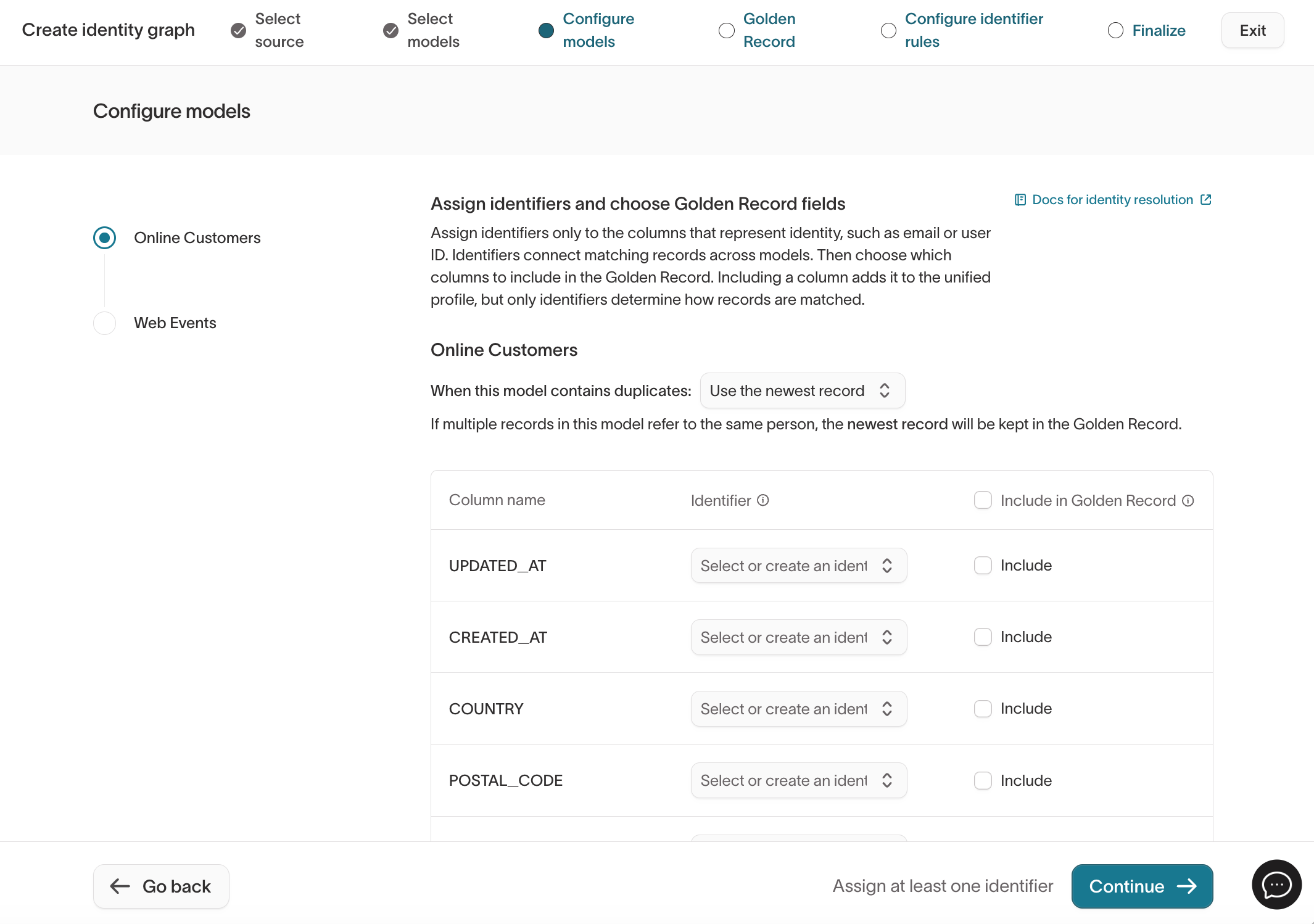Screen dimensions: 1314x924
Task: Open the support chat bubble
Action: (x=1276, y=885)
